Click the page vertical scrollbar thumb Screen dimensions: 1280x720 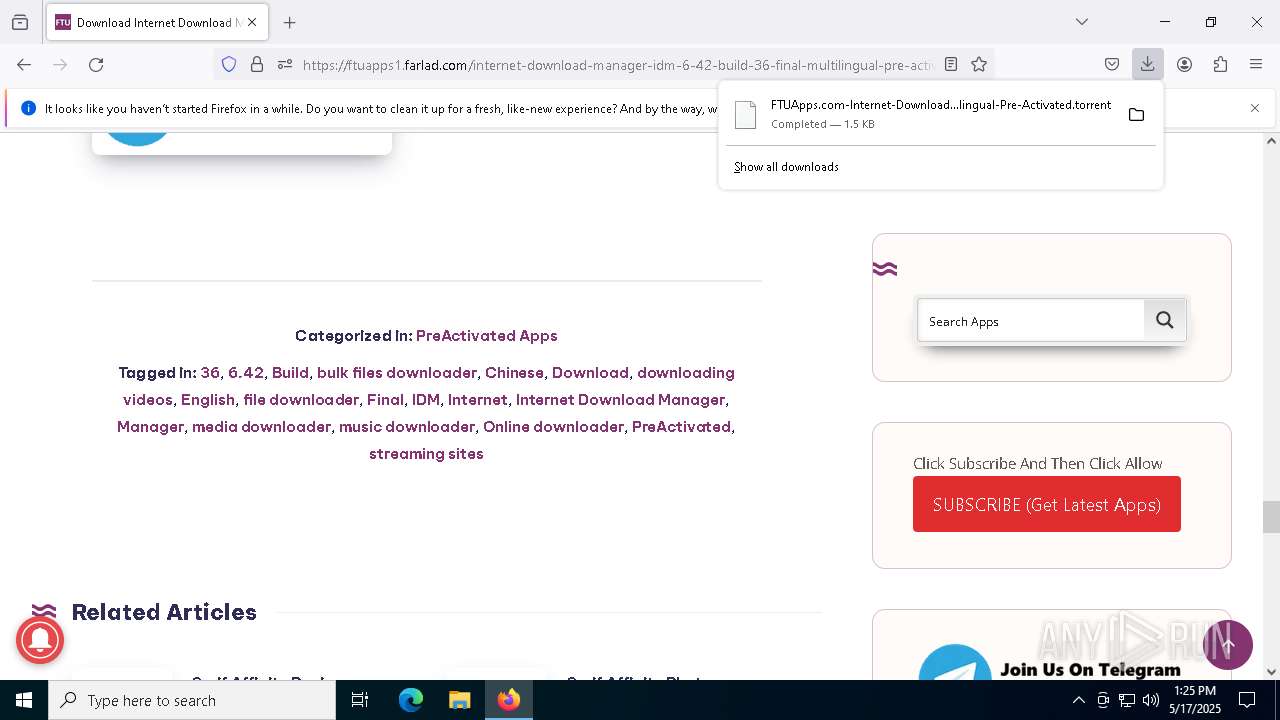tap(1271, 518)
